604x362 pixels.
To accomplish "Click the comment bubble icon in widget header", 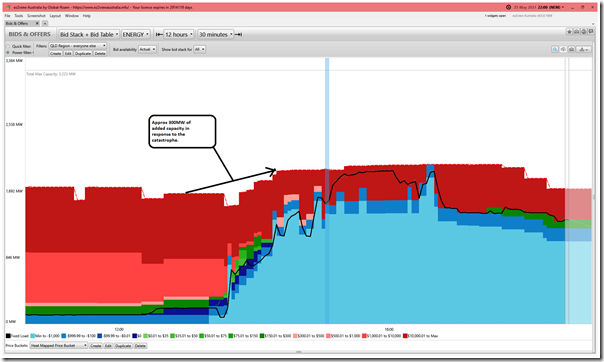I will coord(591,32).
